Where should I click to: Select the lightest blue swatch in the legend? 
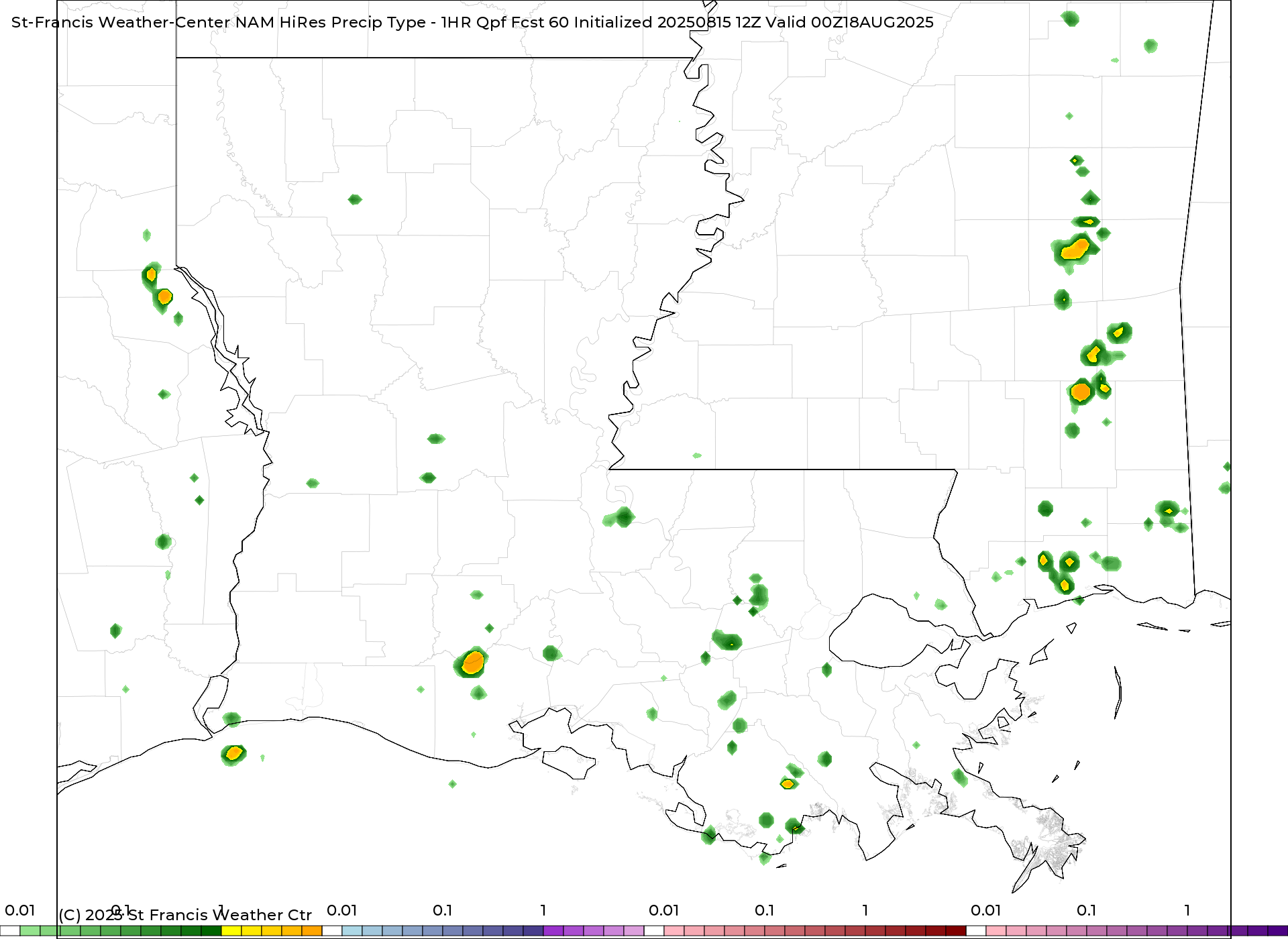click(x=352, y=931)
